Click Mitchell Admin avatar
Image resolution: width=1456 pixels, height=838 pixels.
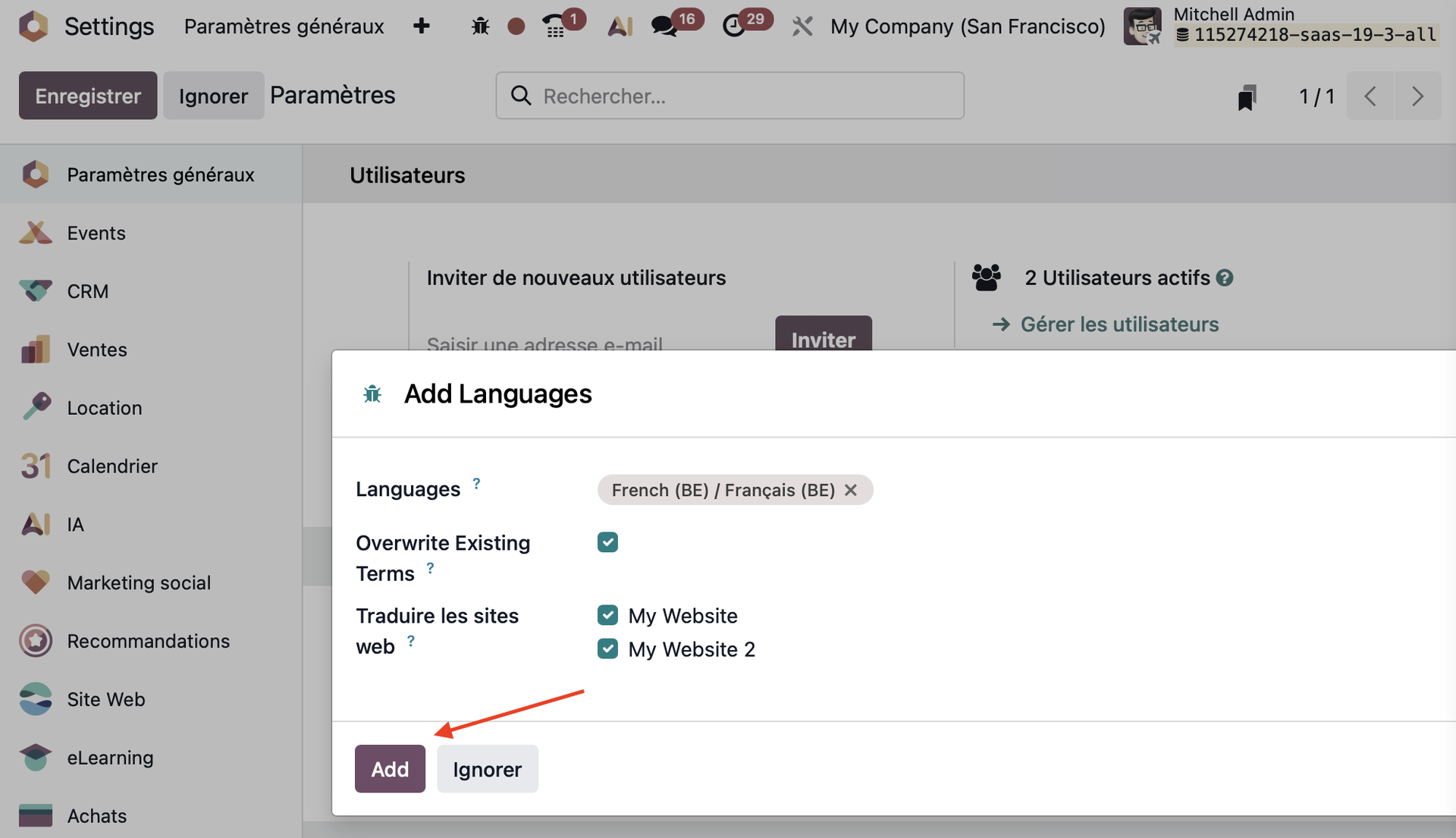(x=1142, y=26)
